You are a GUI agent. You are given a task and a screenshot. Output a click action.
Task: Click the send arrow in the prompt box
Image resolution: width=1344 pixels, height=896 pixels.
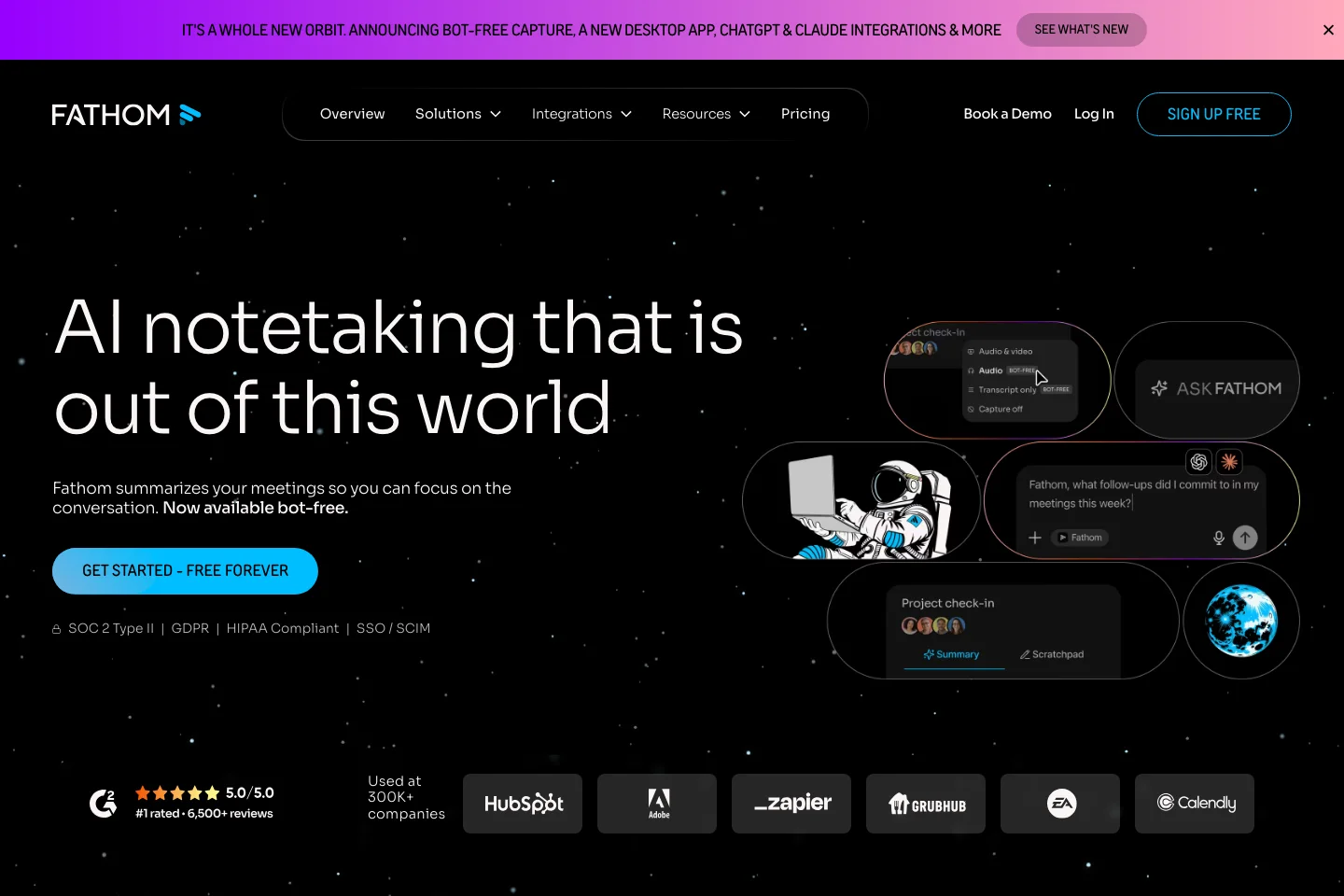pyautogui.click(x=1245, y=538)
